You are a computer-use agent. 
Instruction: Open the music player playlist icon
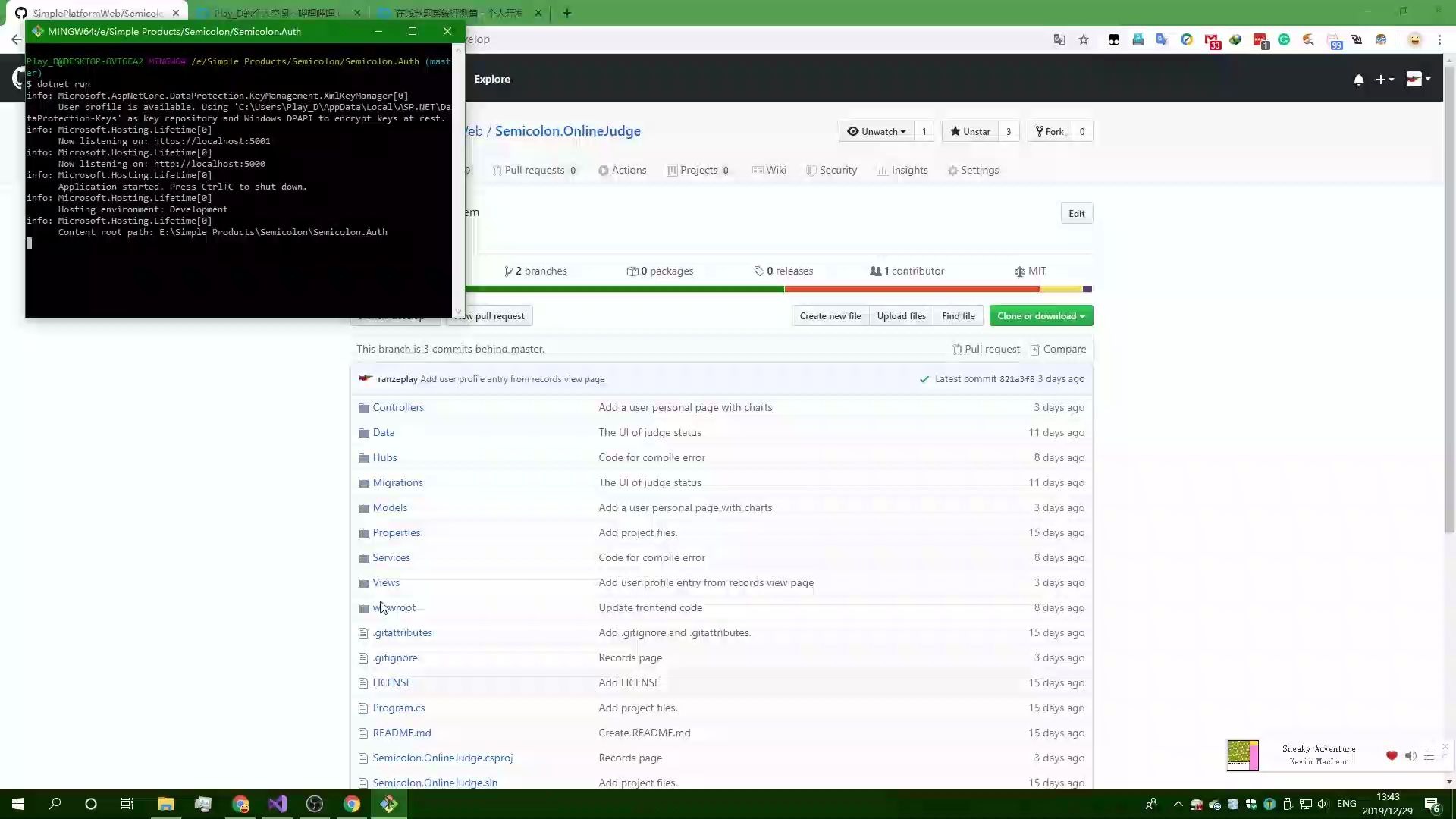point(1429,755)
